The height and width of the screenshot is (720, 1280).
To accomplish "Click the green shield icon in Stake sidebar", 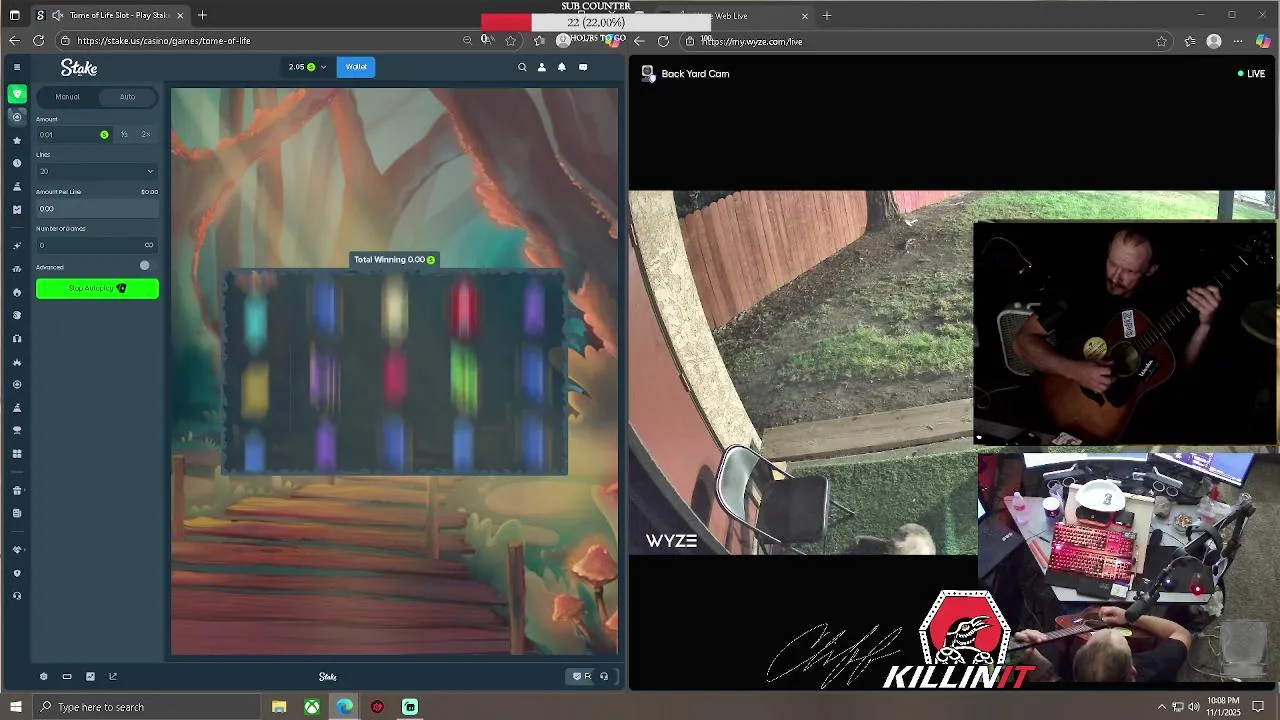I will 17,94.
